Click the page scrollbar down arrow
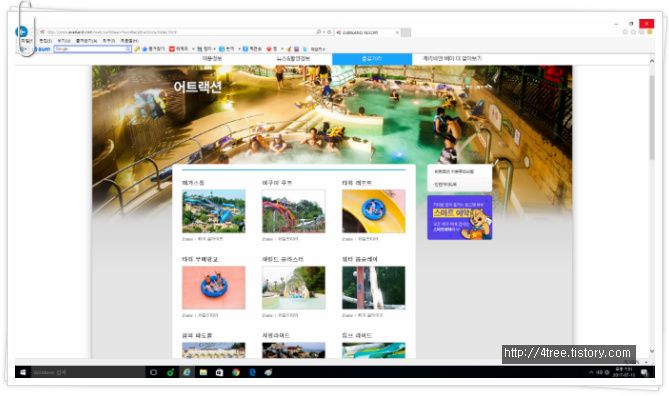Image resolution: width=669 pixels, height=396 pixels. pos(652,351)
